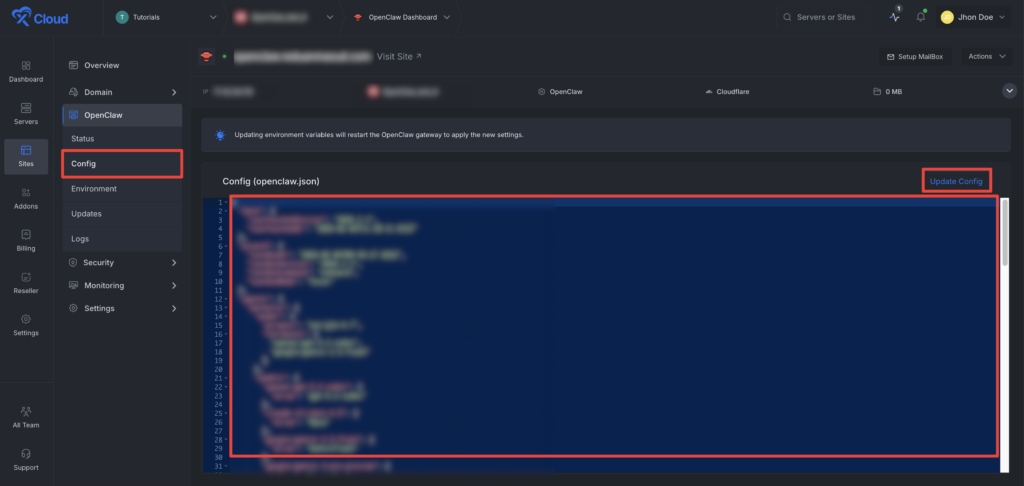Open notifications bell icon

[x=920, y=17]
